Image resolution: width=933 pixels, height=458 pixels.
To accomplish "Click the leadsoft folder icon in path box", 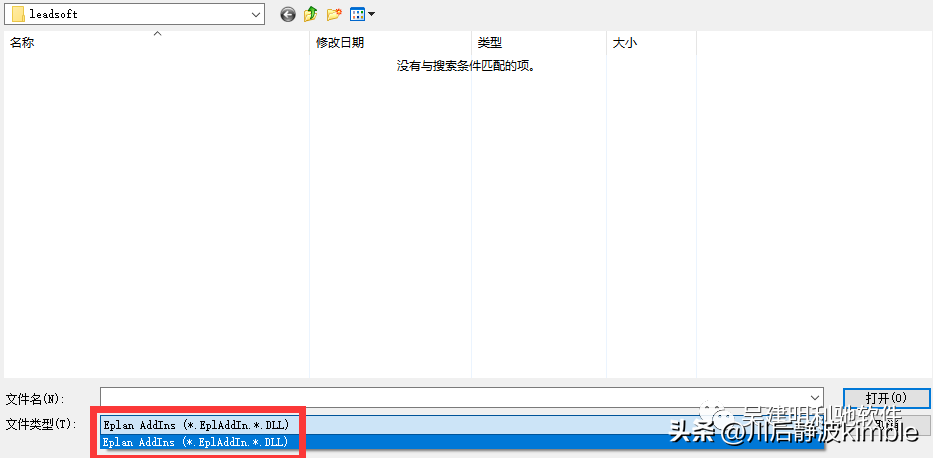I will [17, 14].
